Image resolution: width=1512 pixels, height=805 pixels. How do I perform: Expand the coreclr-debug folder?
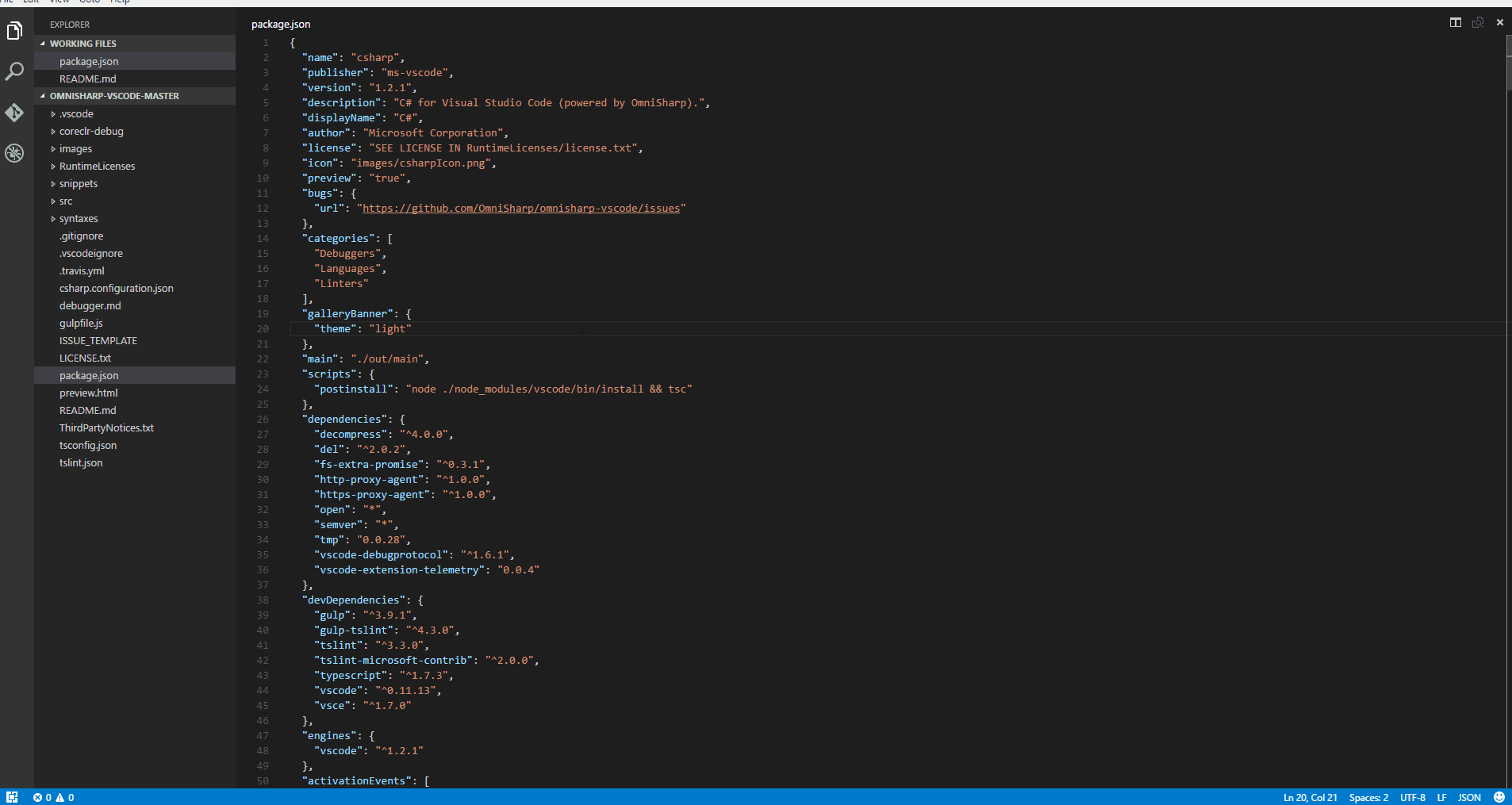pos(91,132)
